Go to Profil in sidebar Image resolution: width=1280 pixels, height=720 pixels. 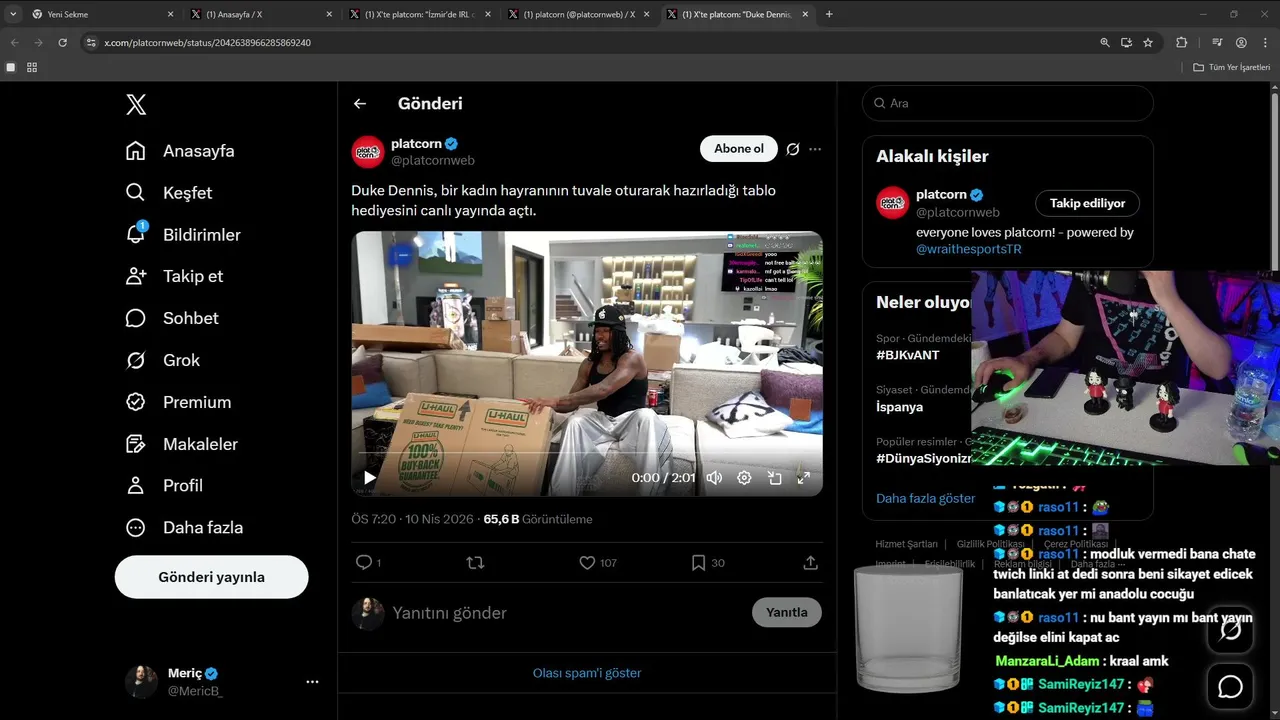point(164,485)
